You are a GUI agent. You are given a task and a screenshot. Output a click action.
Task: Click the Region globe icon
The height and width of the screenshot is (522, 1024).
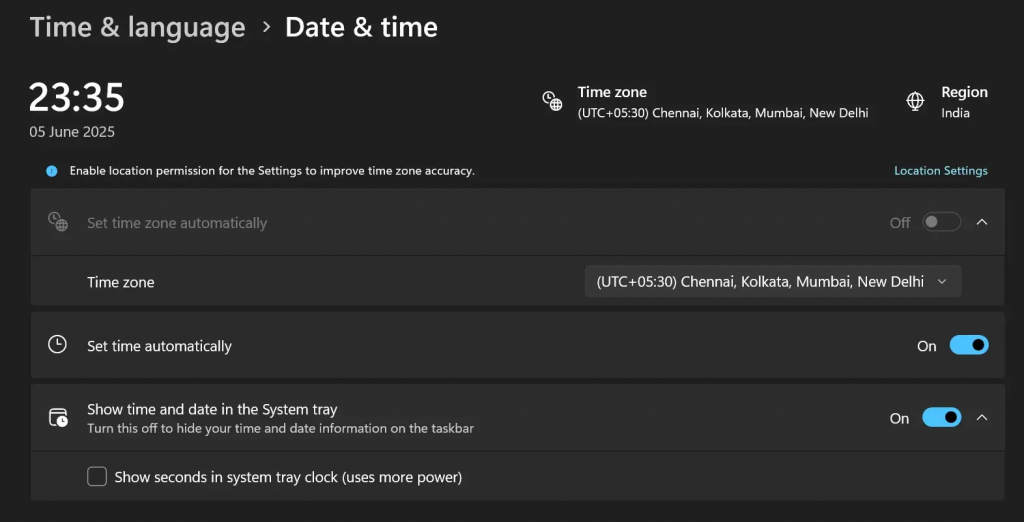pyautogui.click(x=915, y=101)
